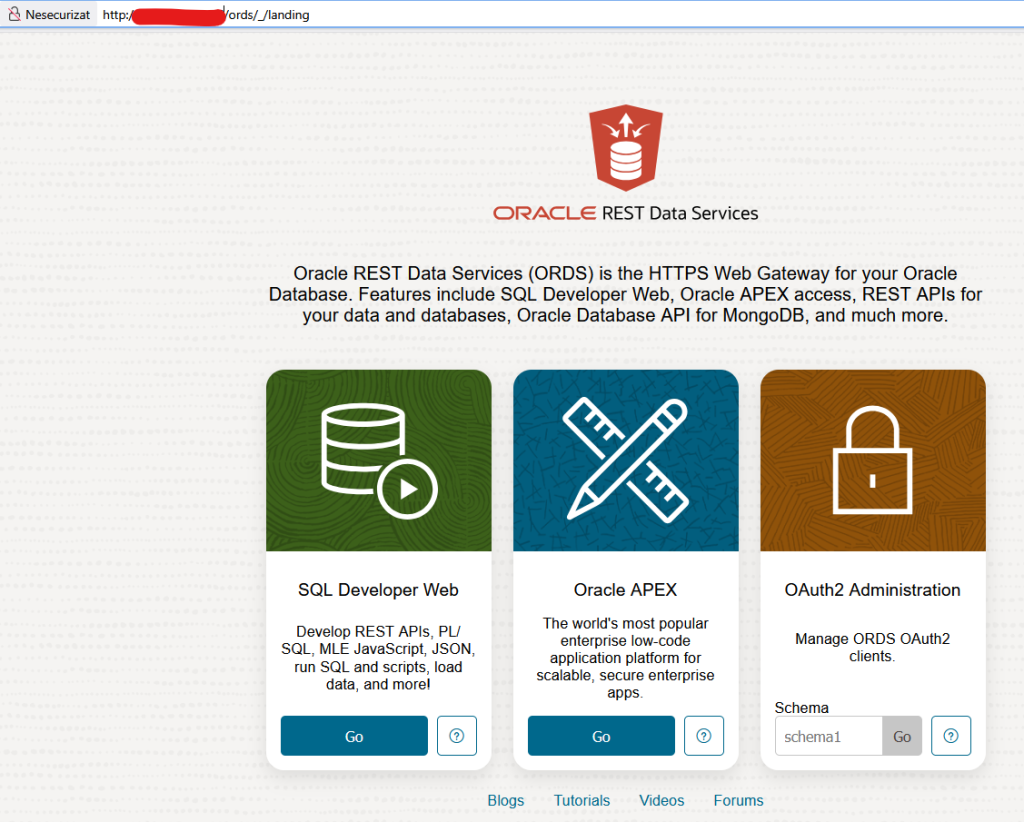
Task: Click the OAuth2 Administration card title
Action: pos(872,590)
